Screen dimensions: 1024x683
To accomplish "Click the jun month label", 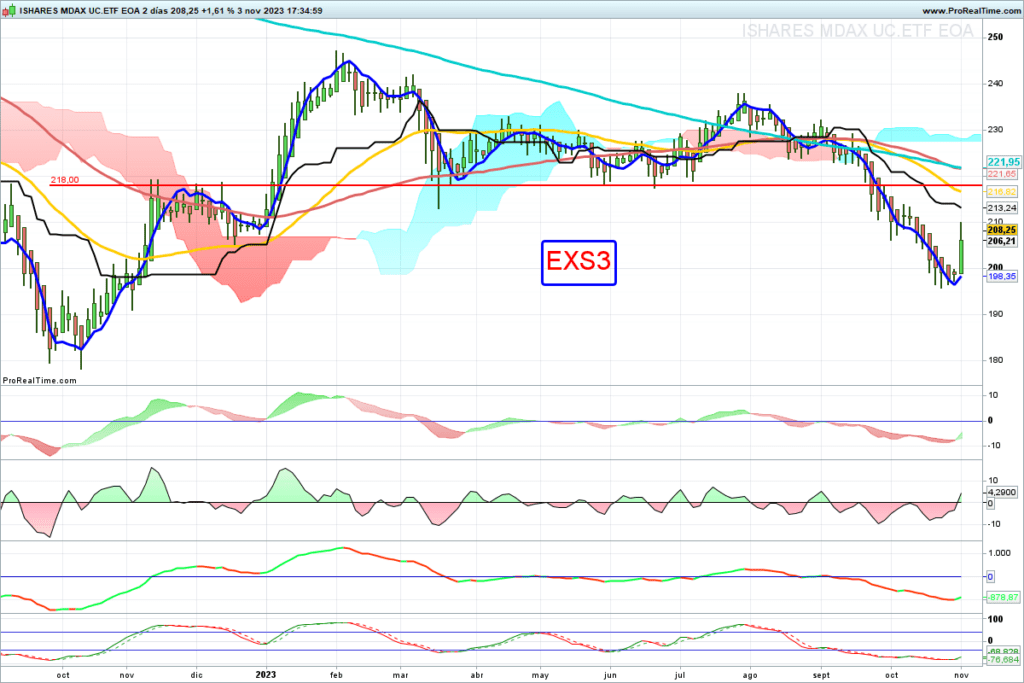I will click(x=609, y=675).
